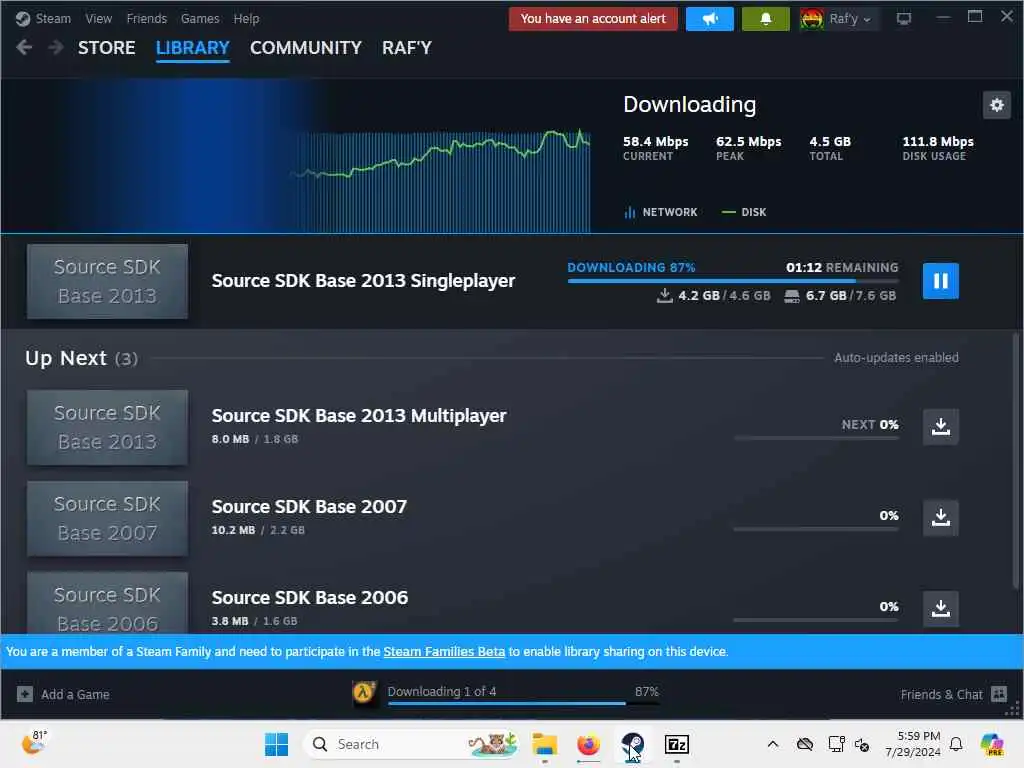
Task: Click the muted volume tray icon
Action: [862, 744]
